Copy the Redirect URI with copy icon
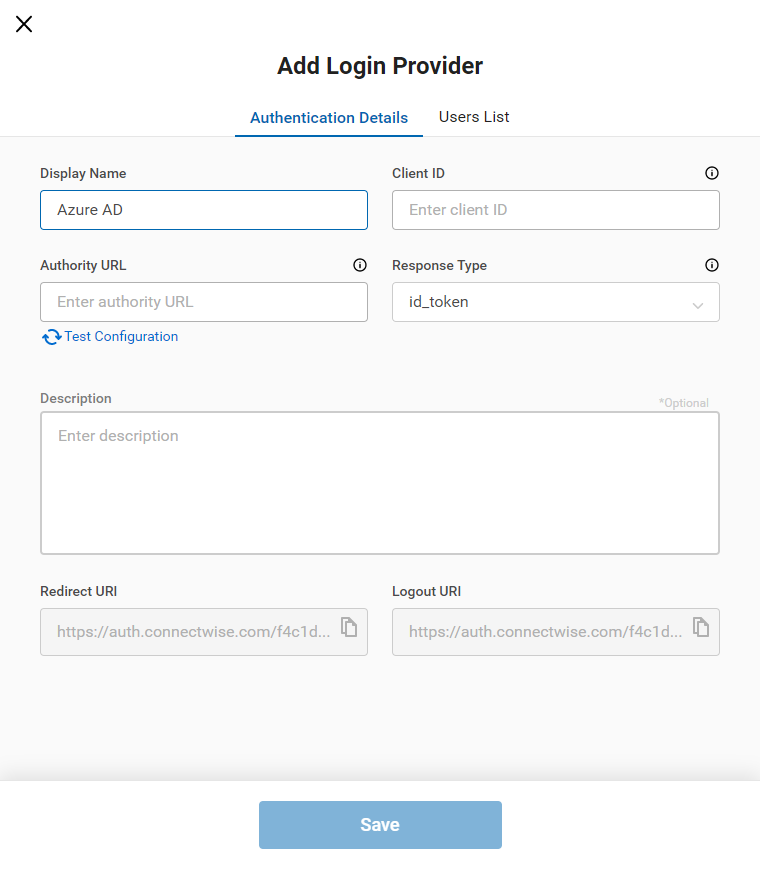Viewport: 760px width, 879px height. [x=348, y=627]
